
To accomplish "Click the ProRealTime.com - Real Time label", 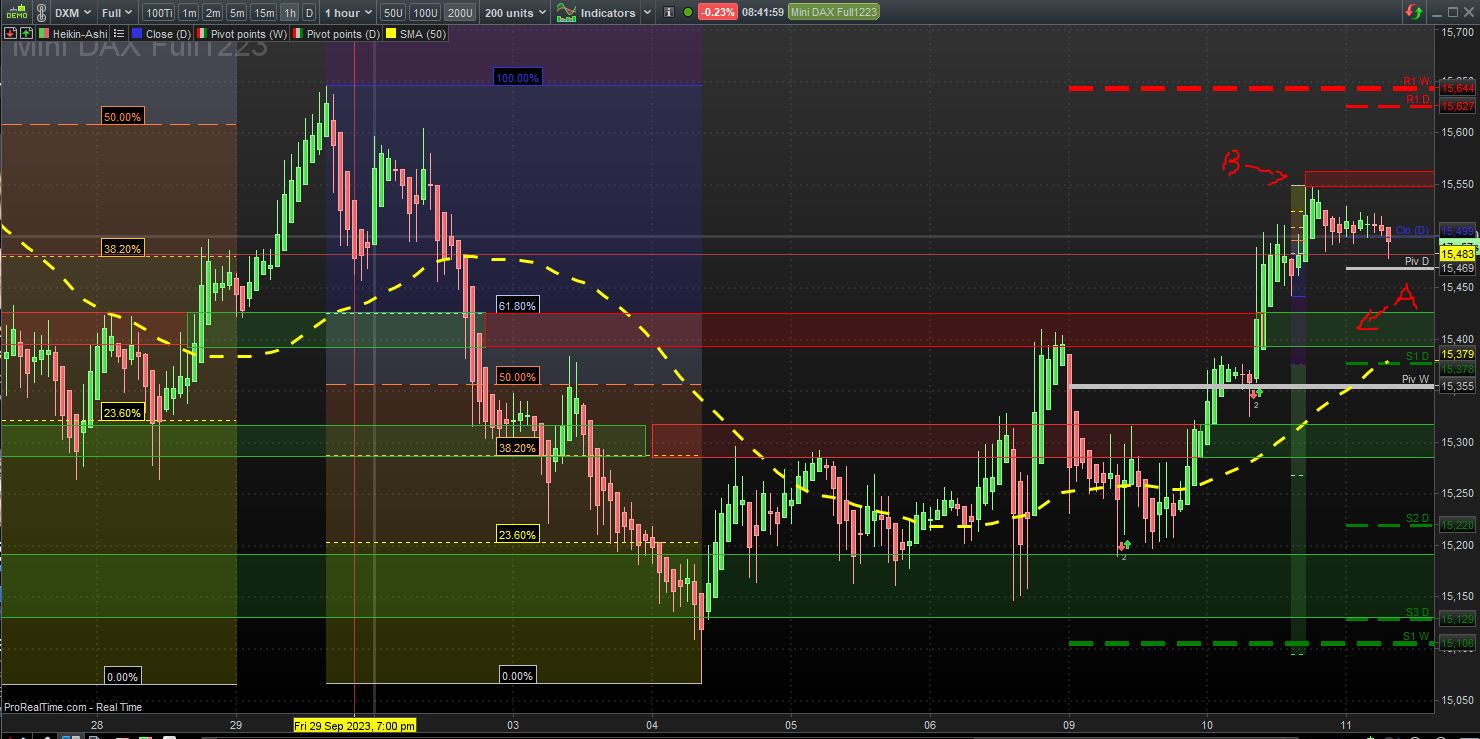I will (x=73, y=707).
